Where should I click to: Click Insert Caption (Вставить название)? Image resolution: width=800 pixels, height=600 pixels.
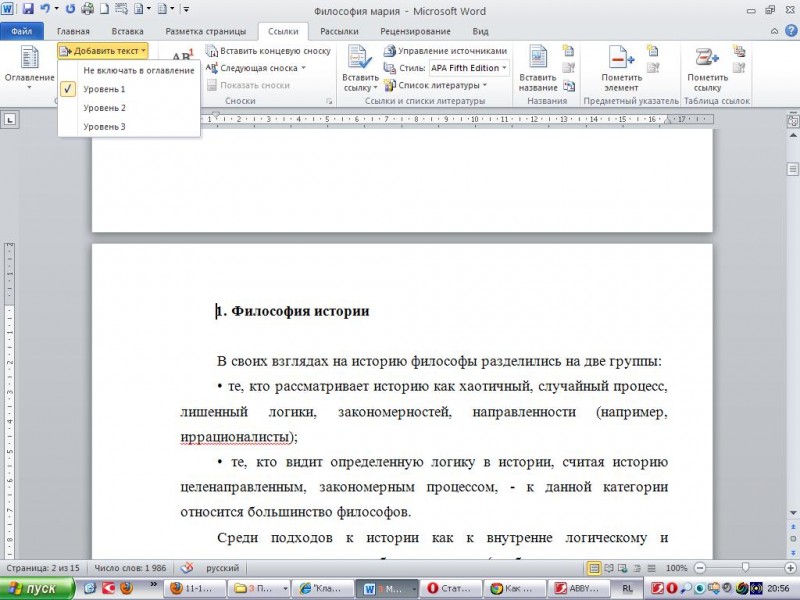point(538,68)
